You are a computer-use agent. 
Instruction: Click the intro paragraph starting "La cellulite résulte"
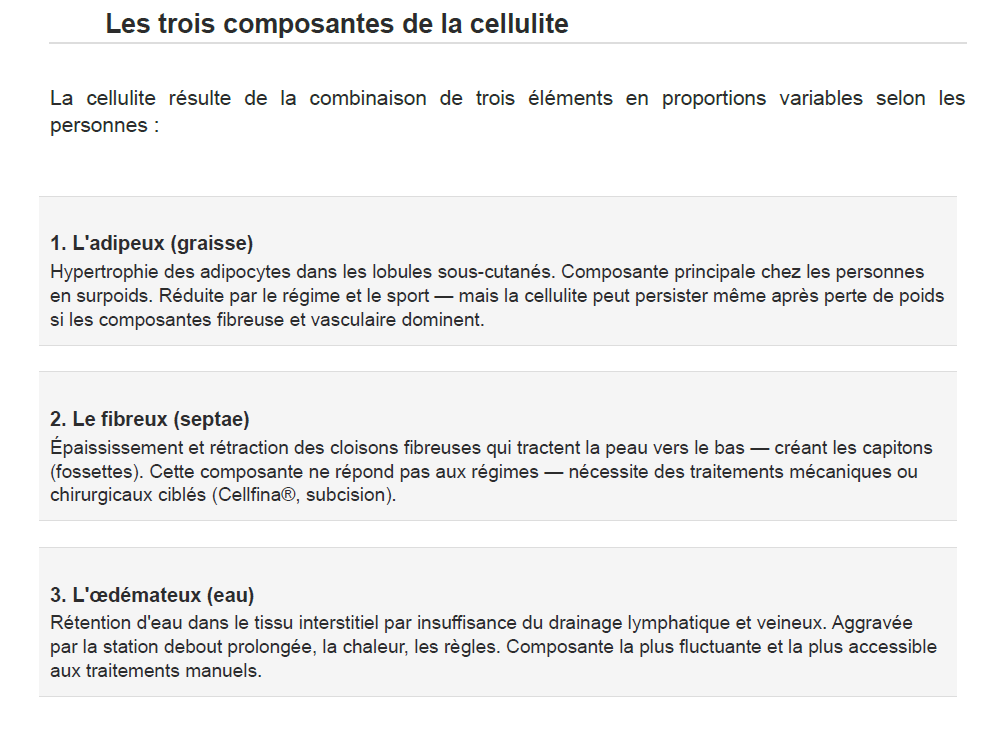(507, 99)
